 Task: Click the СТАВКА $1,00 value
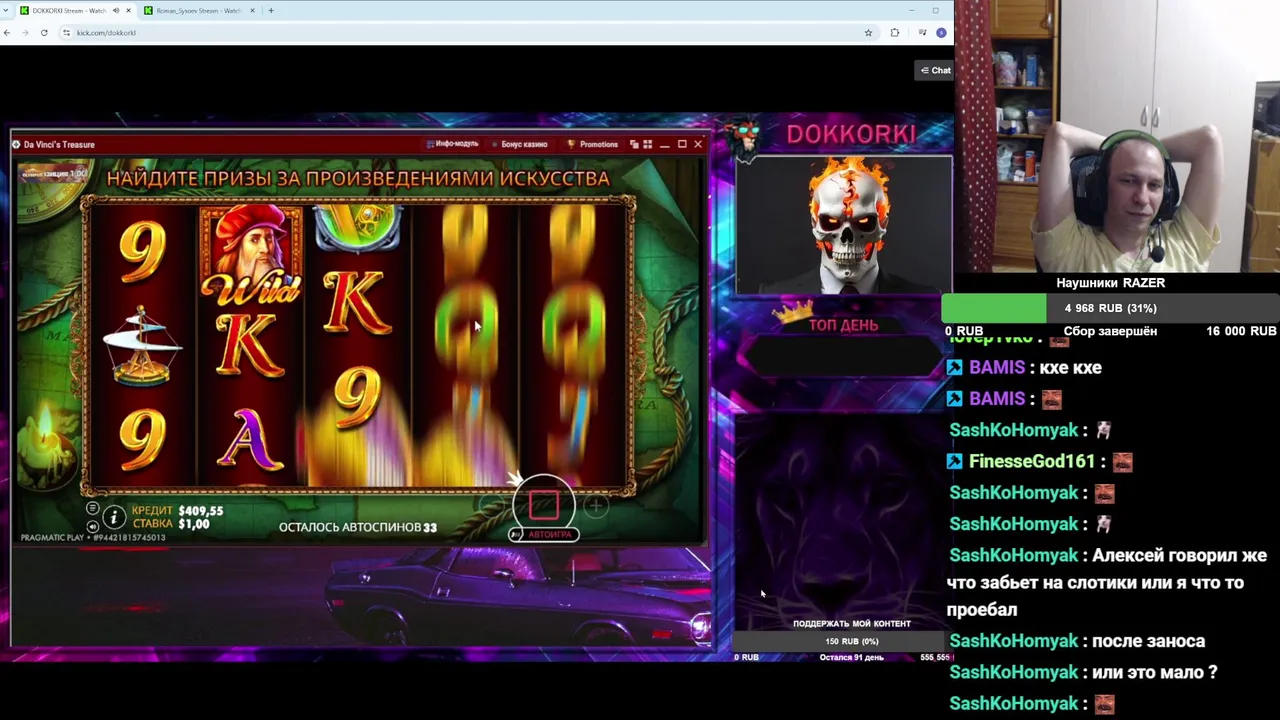point(193,524)
